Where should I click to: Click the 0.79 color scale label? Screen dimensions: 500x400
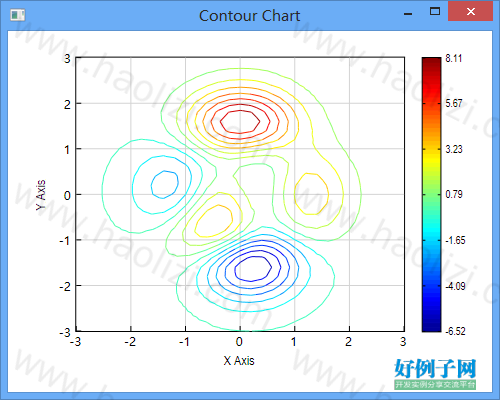454,194
